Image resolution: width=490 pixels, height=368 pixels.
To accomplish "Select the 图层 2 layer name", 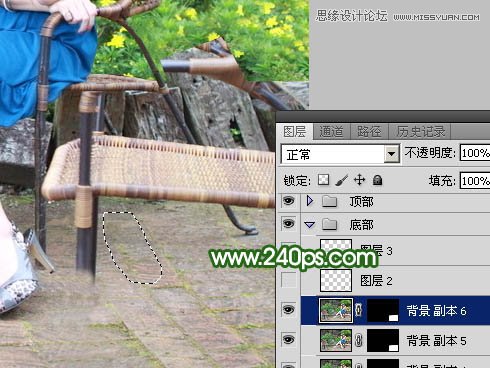I will coord(376,281).
